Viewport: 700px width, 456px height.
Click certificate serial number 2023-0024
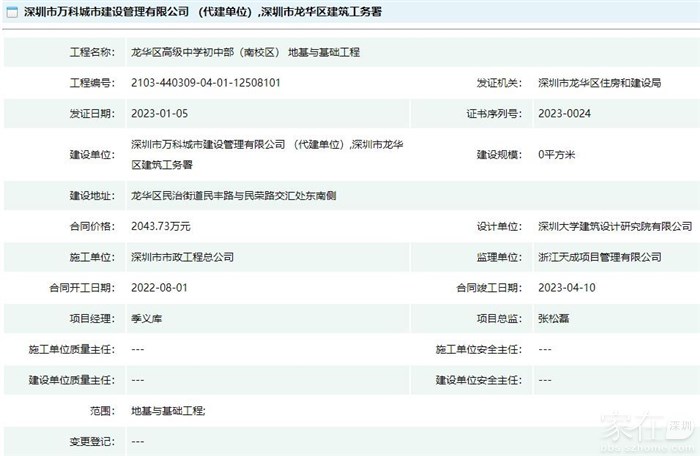[564, 114]
